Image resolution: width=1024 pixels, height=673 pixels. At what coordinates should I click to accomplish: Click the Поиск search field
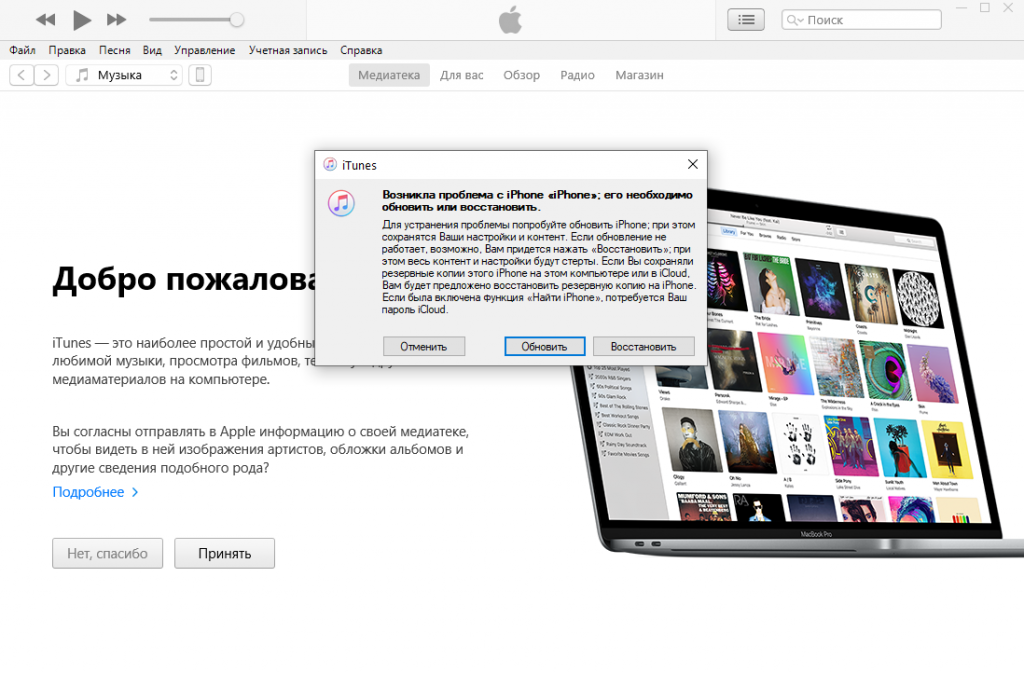coord(861,20)
